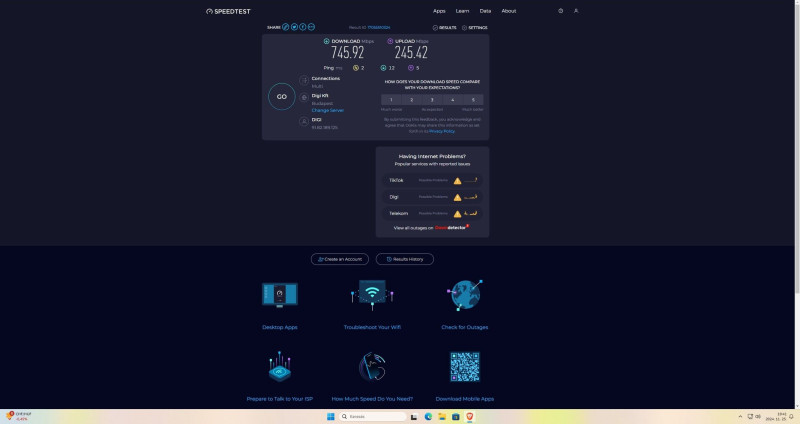
Task: Follow the Change Server link
Action: (328, 110)
